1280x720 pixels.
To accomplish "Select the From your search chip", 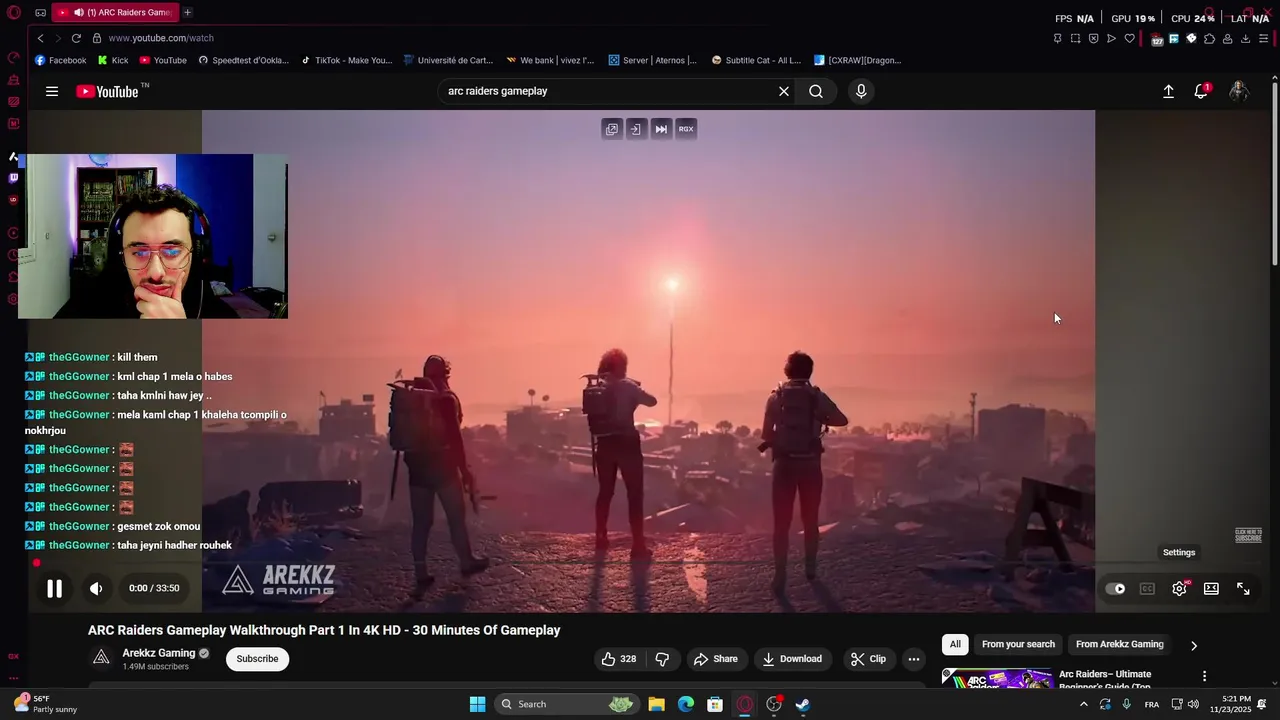I will coord(1018,644).
